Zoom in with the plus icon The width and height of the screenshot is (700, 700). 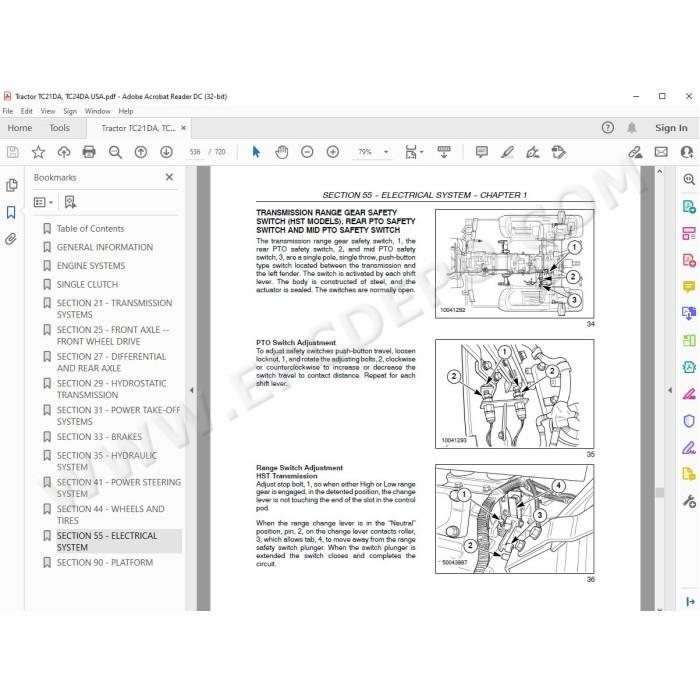click(x=333, y=152)
